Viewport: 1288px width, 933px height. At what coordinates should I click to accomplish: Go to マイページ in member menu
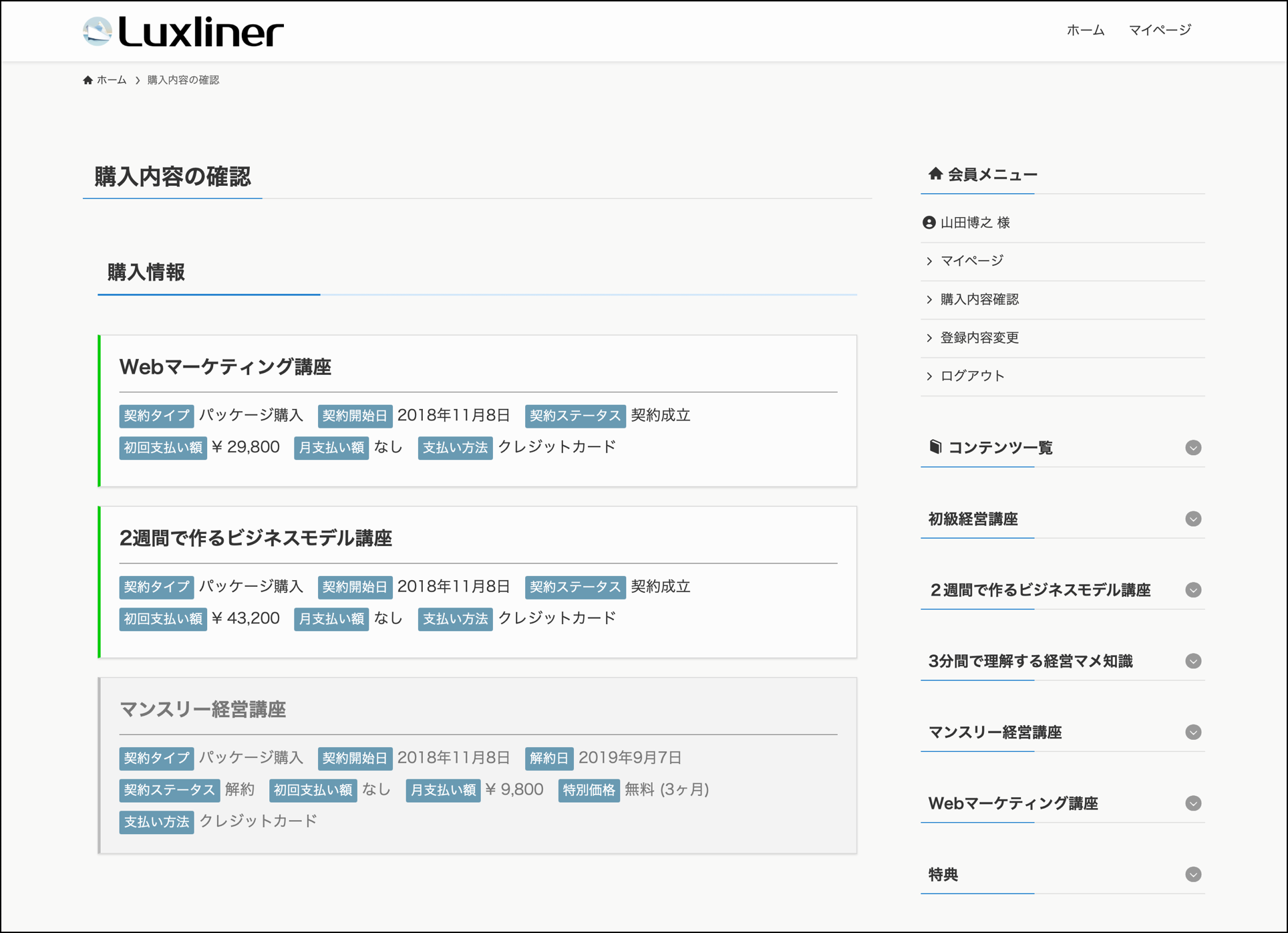click(971, 261)
